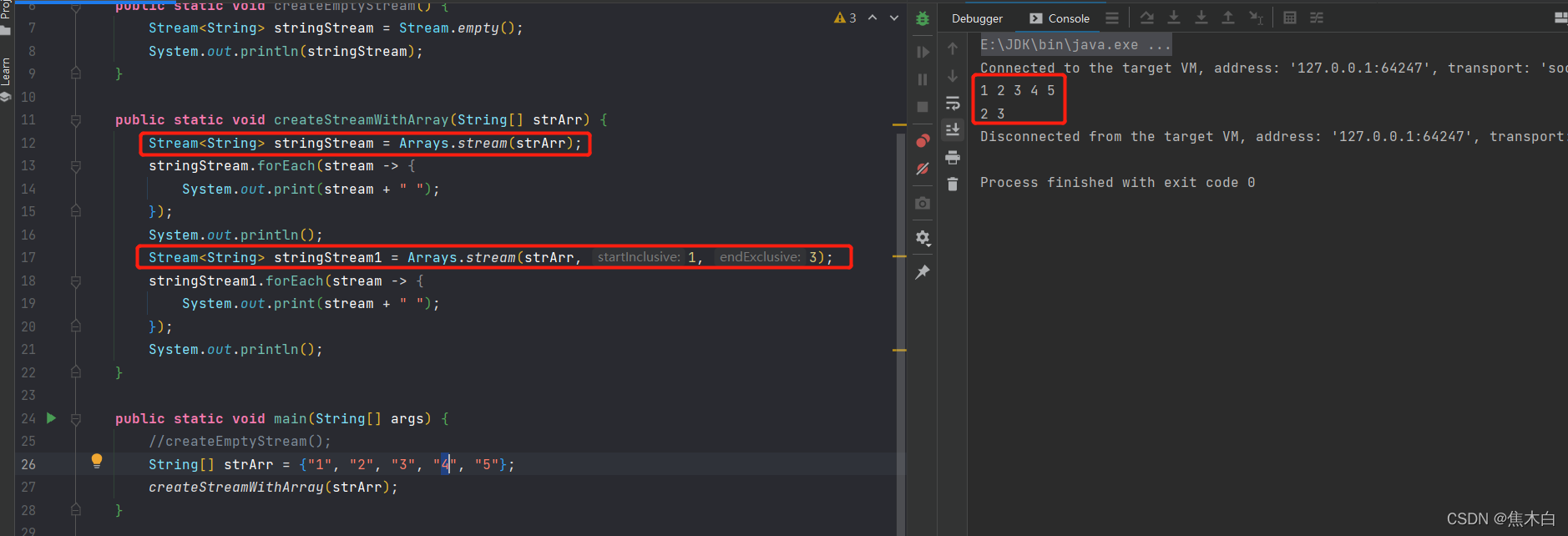Image resolution: width=1568 pixels, height=536 pixels.
Task: Click 'createStreamWithArray(strArr);' call on line 27
Action: [273, 488]
